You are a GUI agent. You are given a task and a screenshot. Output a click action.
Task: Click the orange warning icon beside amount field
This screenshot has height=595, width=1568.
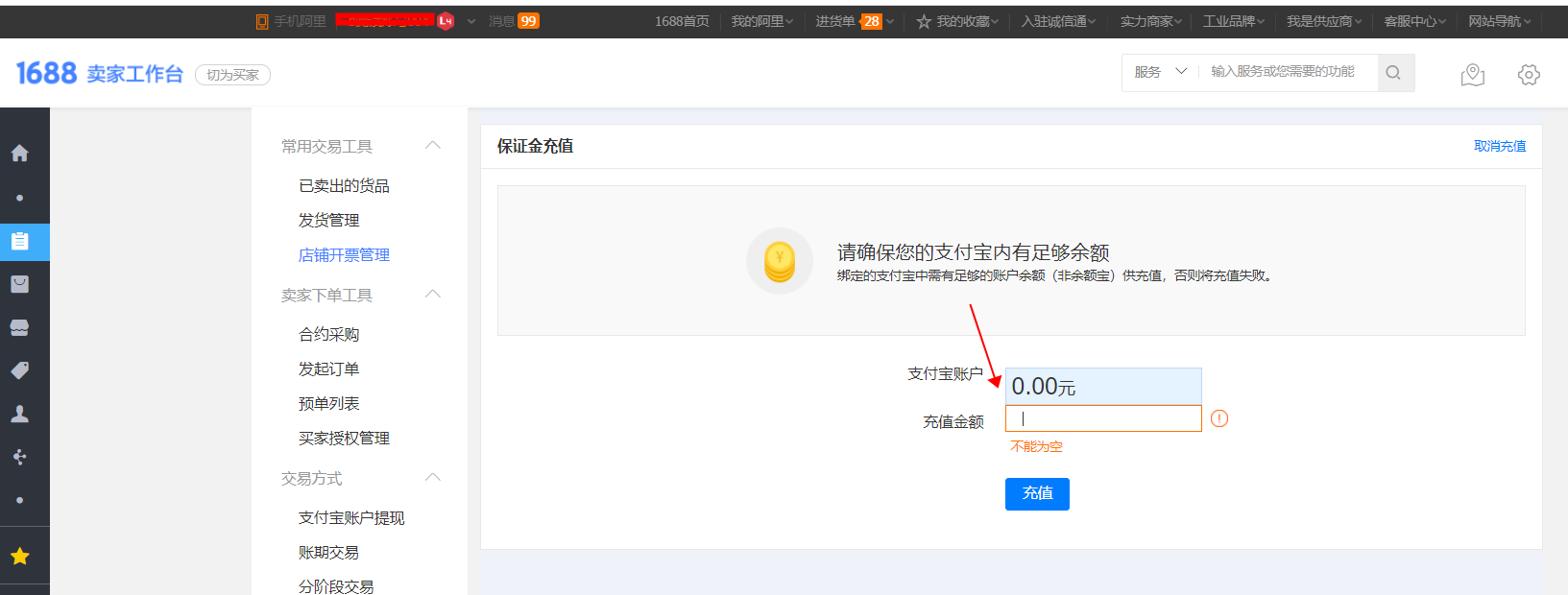point(1219,418)
